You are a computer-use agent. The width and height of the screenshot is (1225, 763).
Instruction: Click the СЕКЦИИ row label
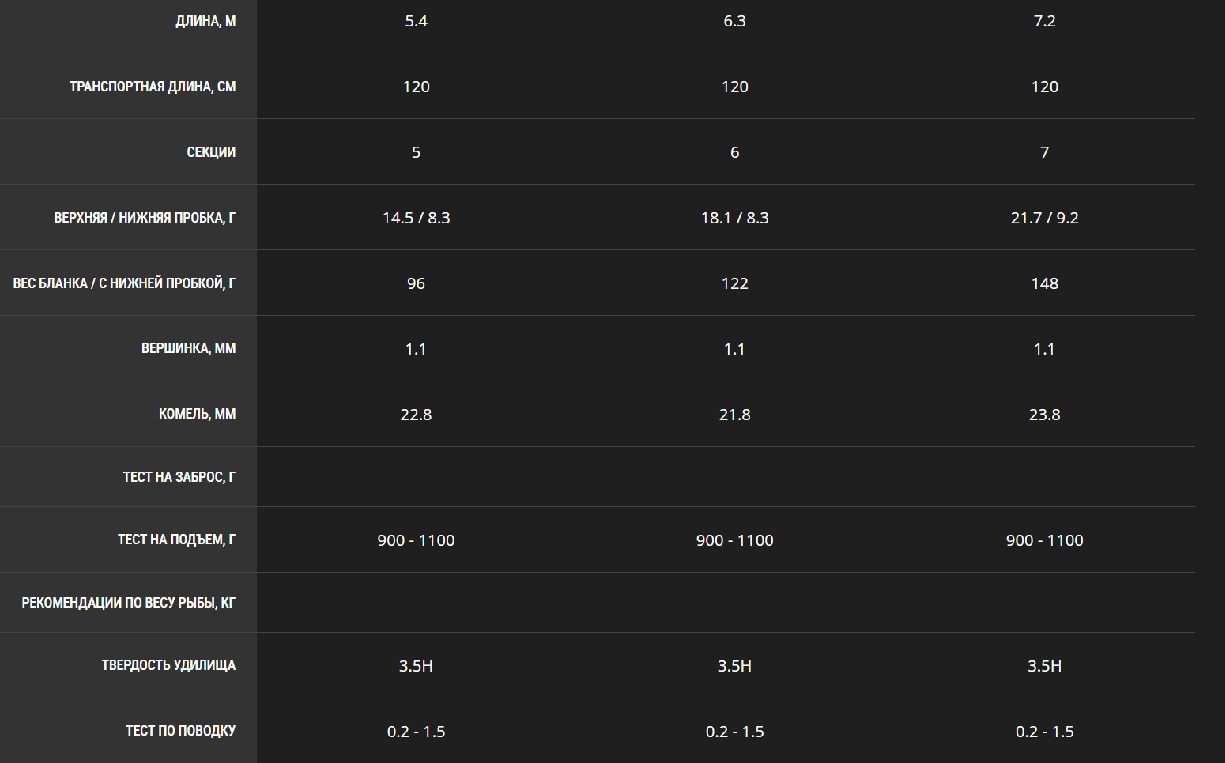click(211, 153)
